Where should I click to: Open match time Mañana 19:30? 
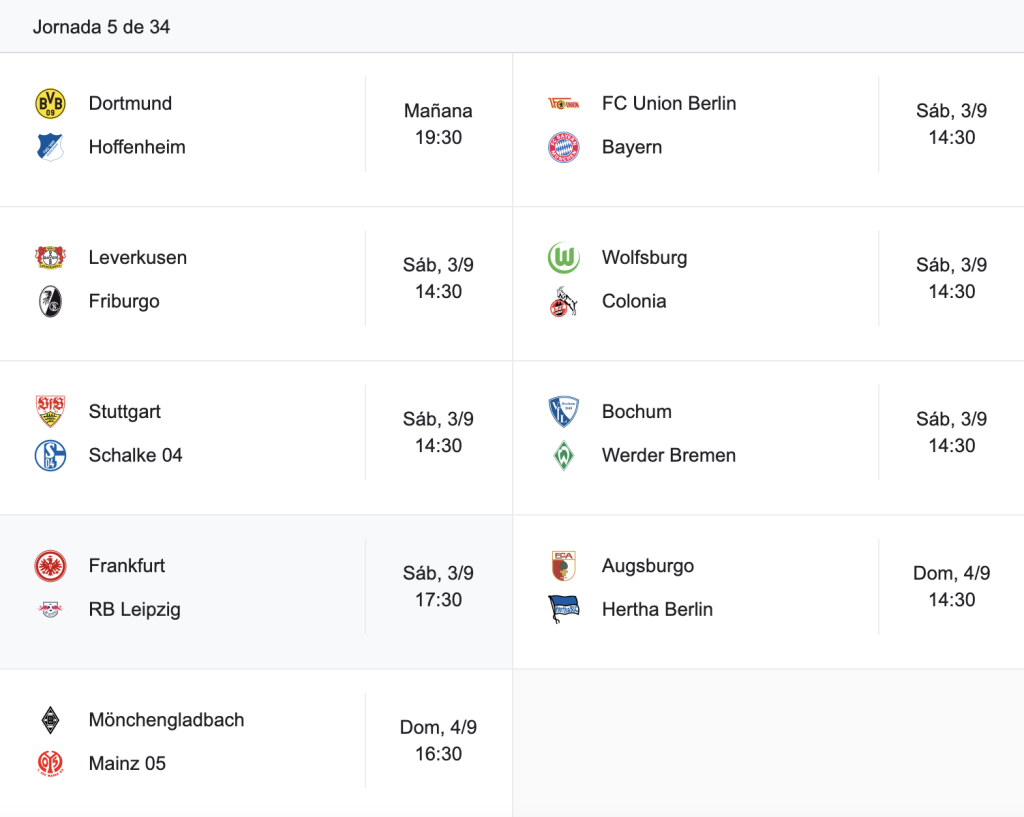pos(438,124)
